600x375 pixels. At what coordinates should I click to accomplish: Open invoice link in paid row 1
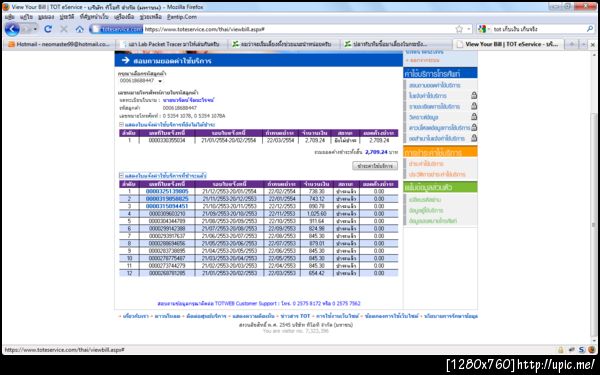(167, 191)
